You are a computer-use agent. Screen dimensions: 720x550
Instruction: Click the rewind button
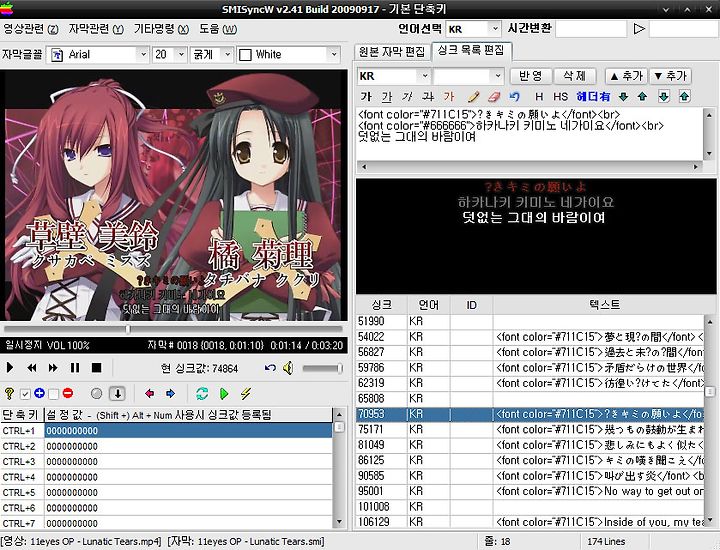click(32, 368)
